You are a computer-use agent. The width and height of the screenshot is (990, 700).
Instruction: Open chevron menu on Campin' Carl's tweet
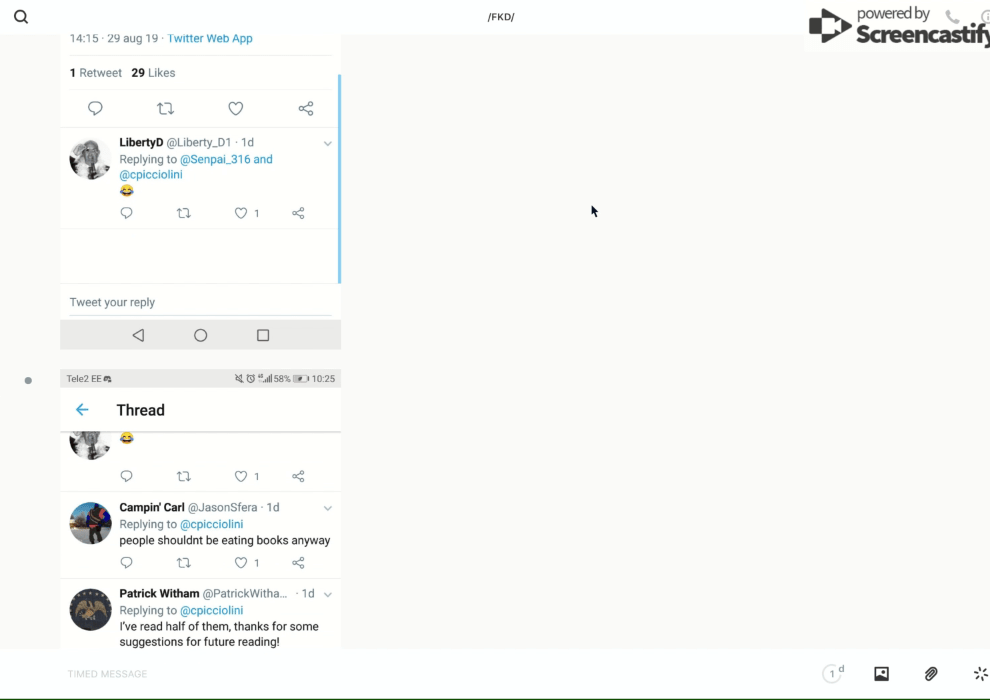click(327, 508)
